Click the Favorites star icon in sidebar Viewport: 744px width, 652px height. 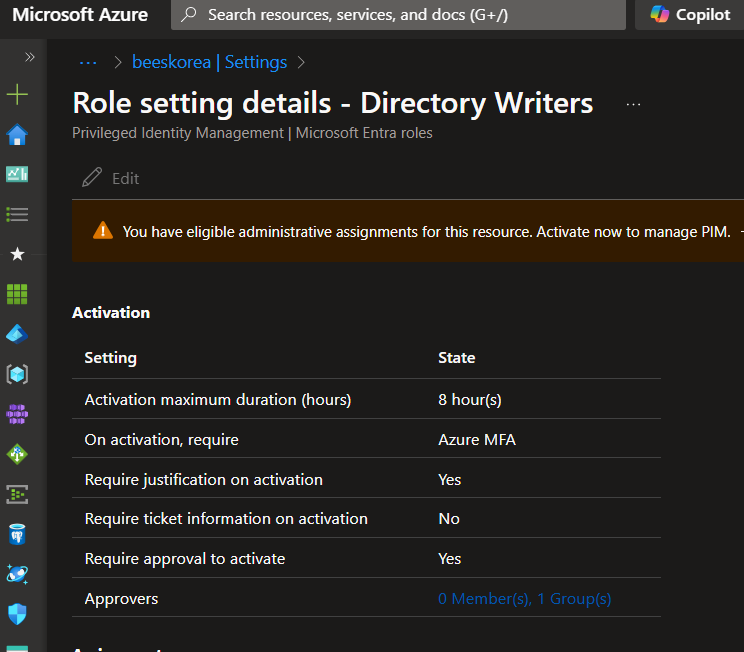click(18, 254)
